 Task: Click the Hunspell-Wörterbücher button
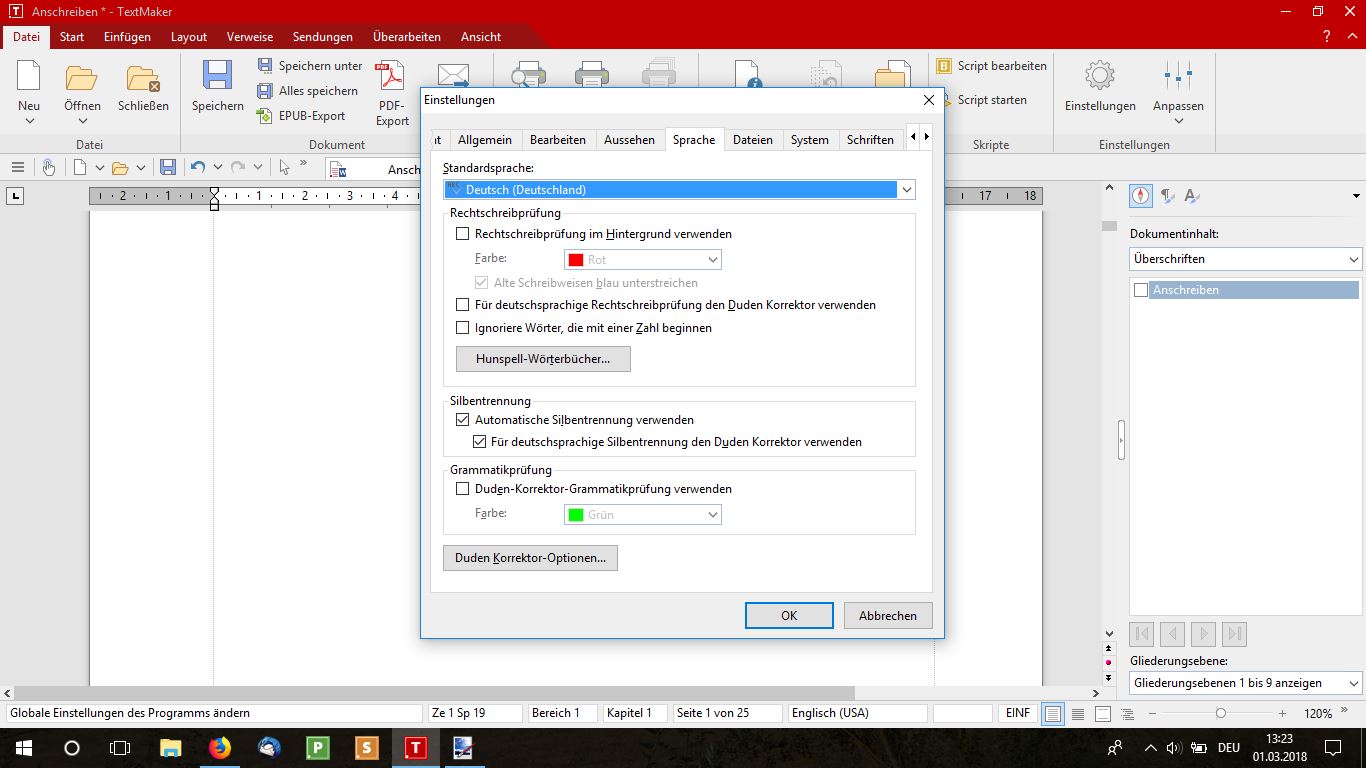click(x=543, y=359)
